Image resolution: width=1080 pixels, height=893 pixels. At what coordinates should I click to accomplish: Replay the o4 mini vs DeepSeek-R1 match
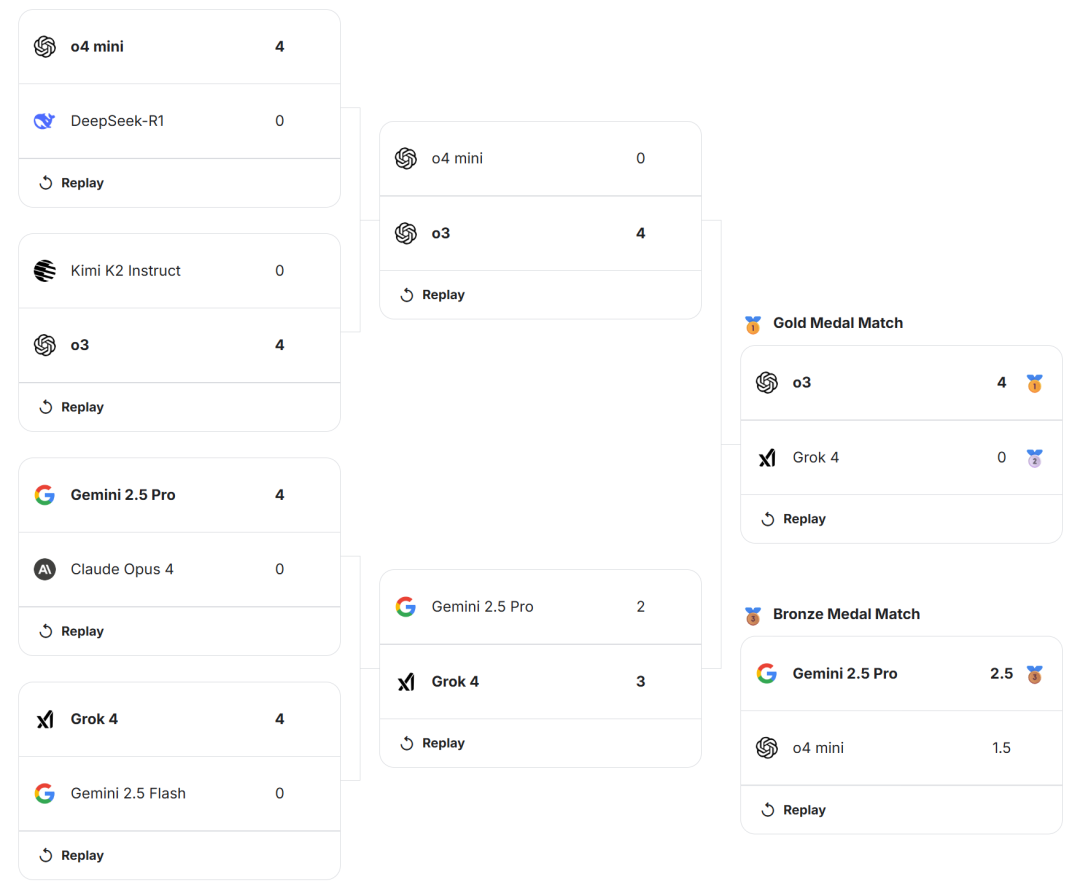point(71,183)
